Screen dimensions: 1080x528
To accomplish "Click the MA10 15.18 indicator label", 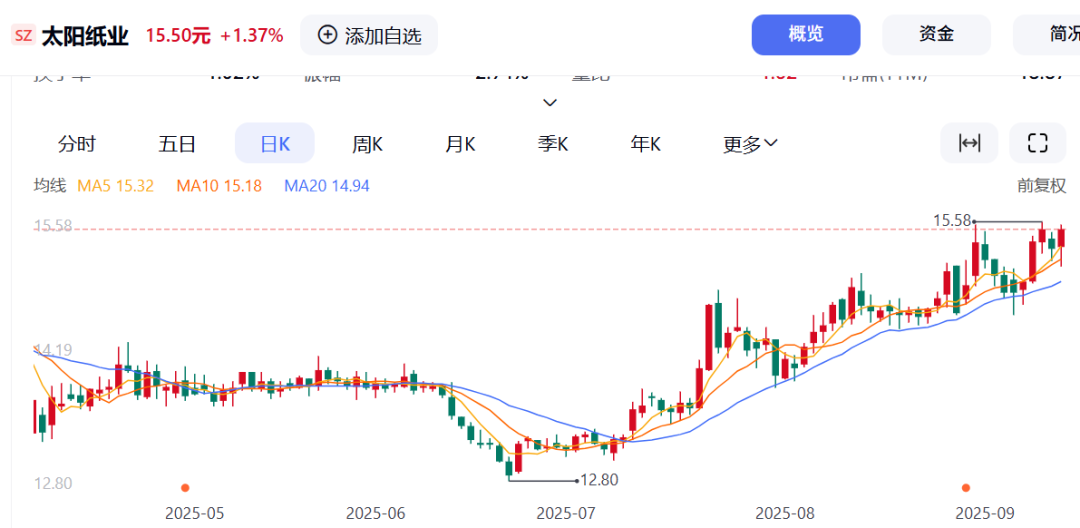I will tap(220, 185).
